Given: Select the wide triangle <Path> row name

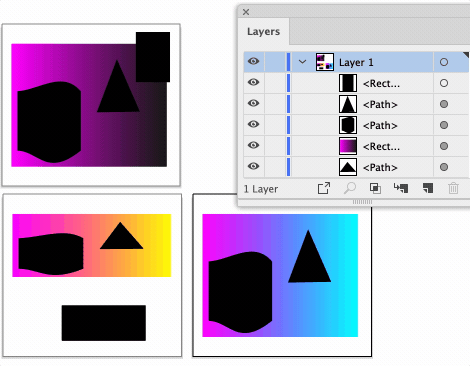Looking at the screenshot, I should (380, 167).
